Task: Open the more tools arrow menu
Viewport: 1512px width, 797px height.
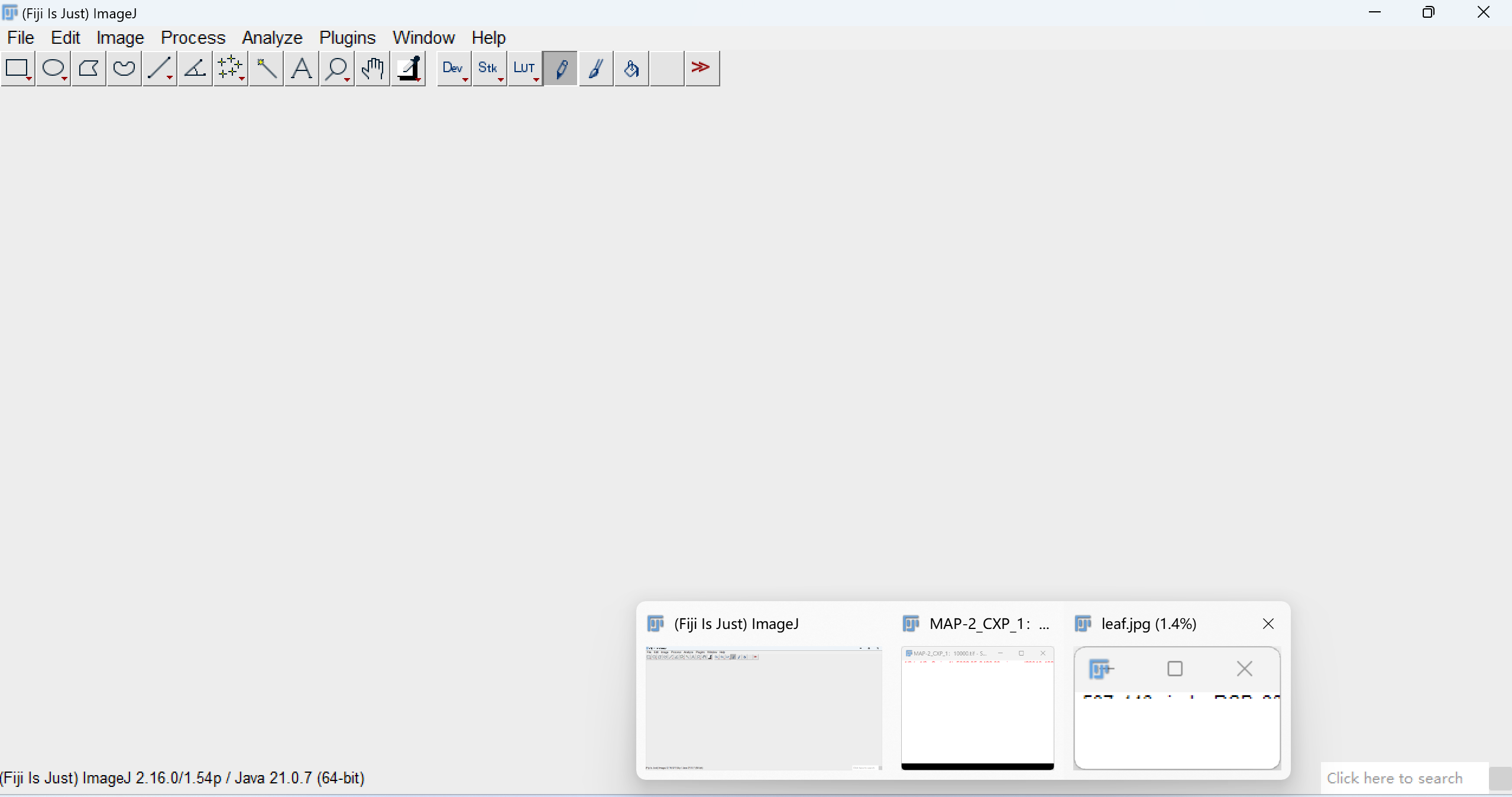Action: click(701, 69)
